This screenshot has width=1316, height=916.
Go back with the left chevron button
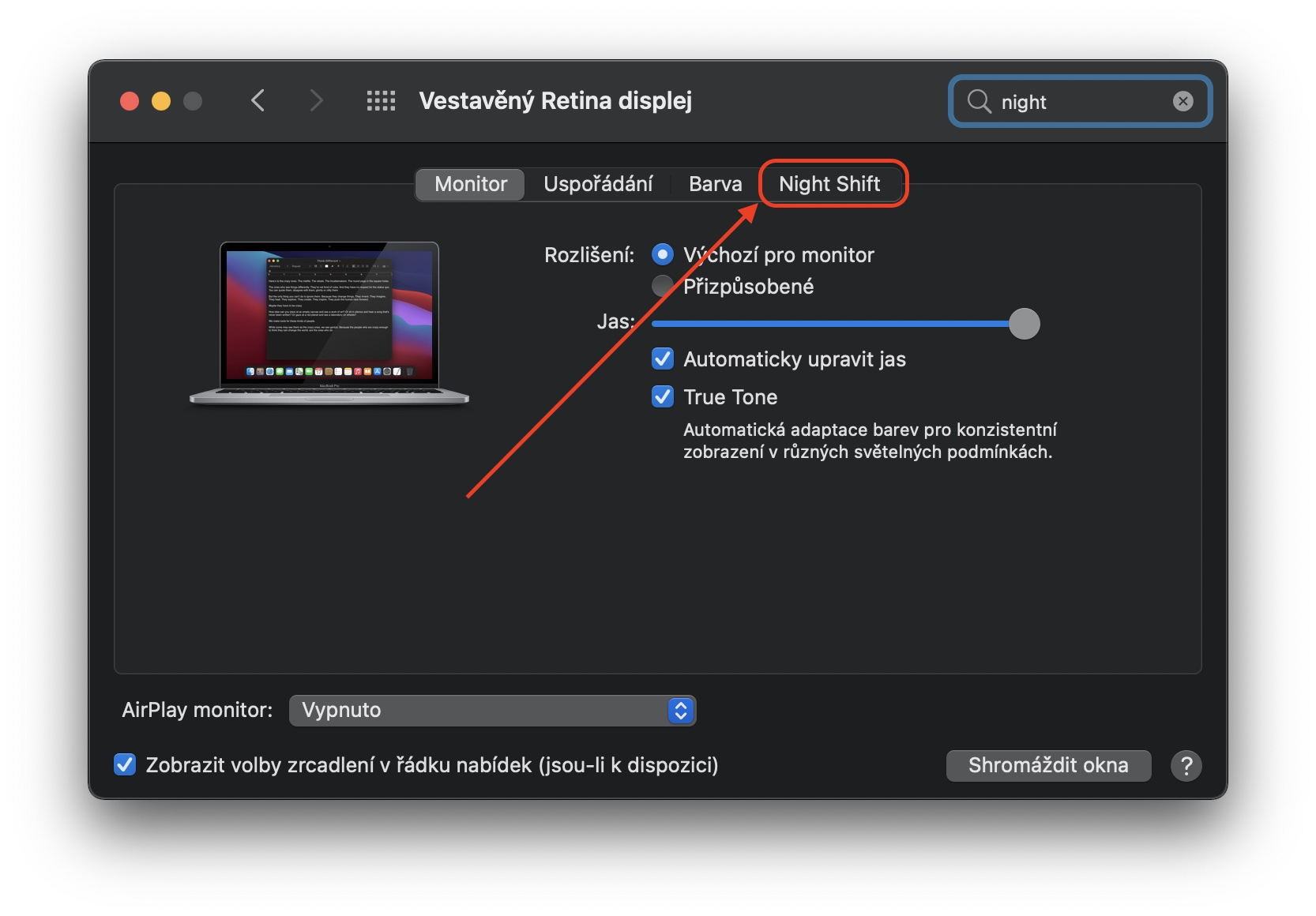point(258,101)
